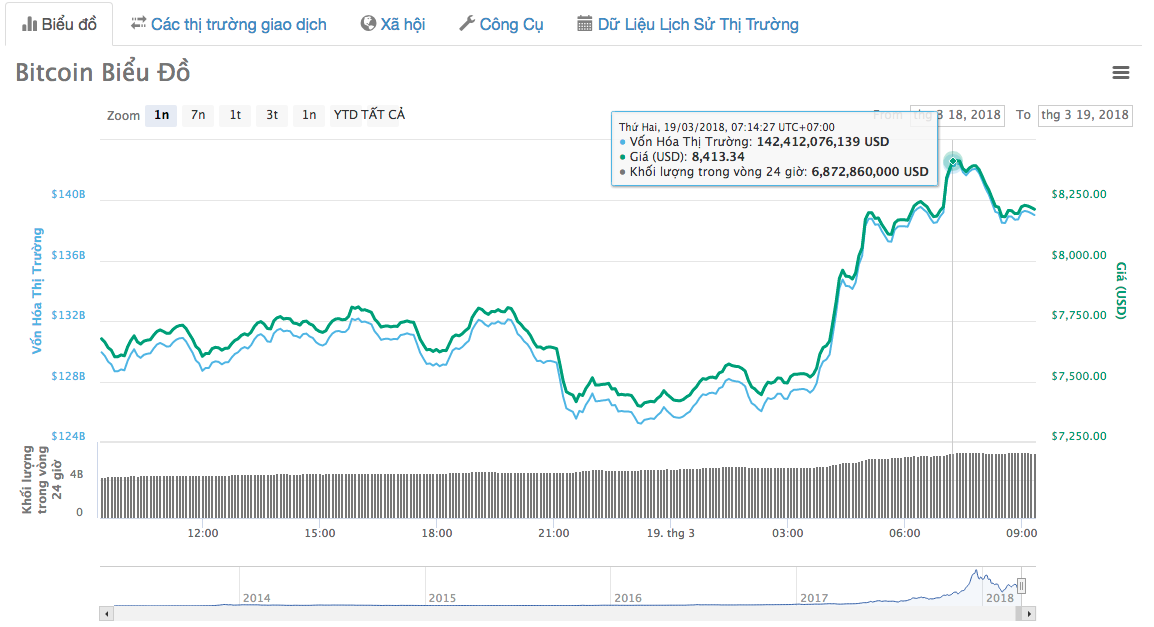Click the 03:00 time axis label

click(x=787, y=533)
